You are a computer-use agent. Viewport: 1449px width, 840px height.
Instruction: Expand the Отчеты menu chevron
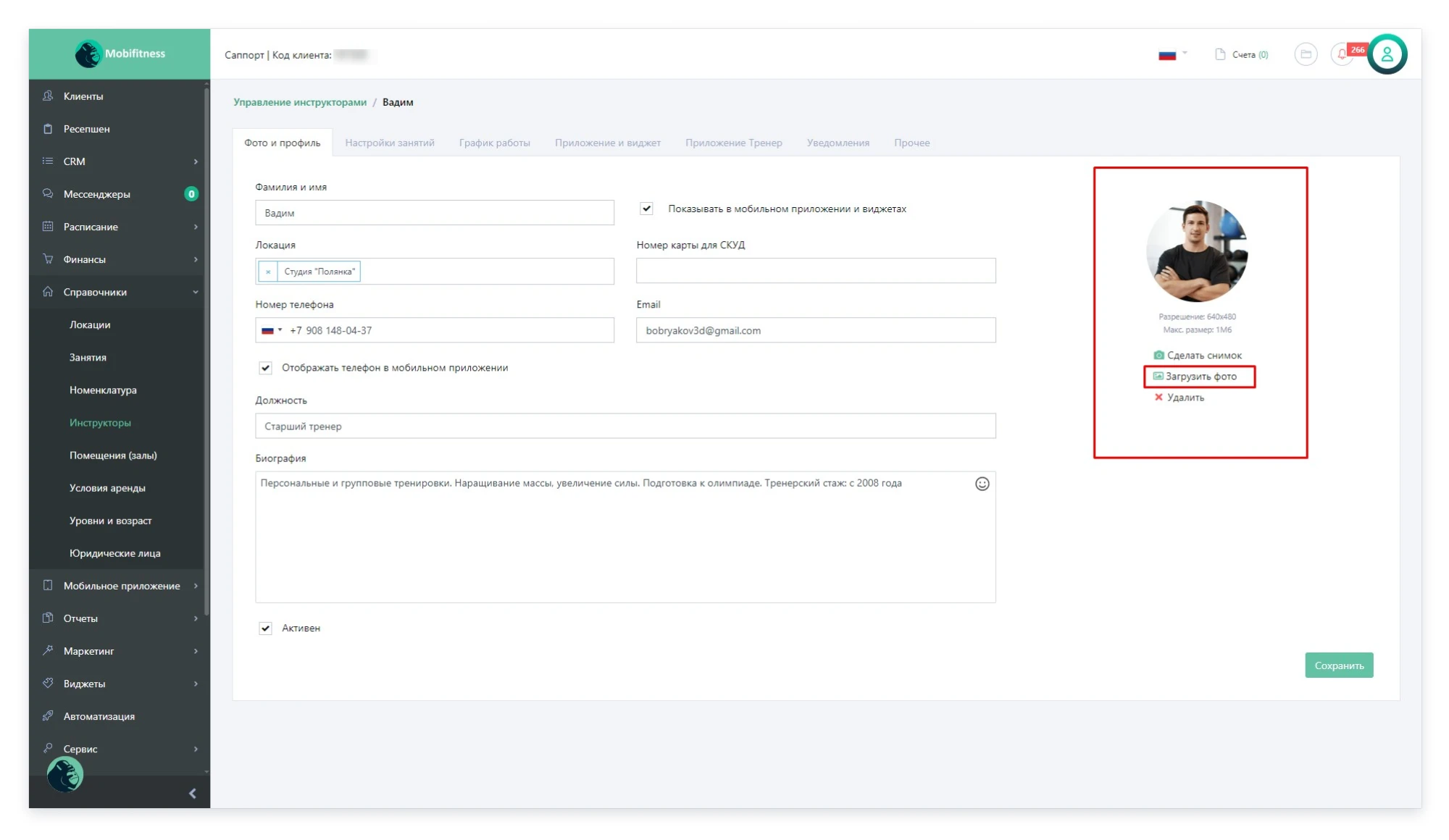tap(196, 618)
